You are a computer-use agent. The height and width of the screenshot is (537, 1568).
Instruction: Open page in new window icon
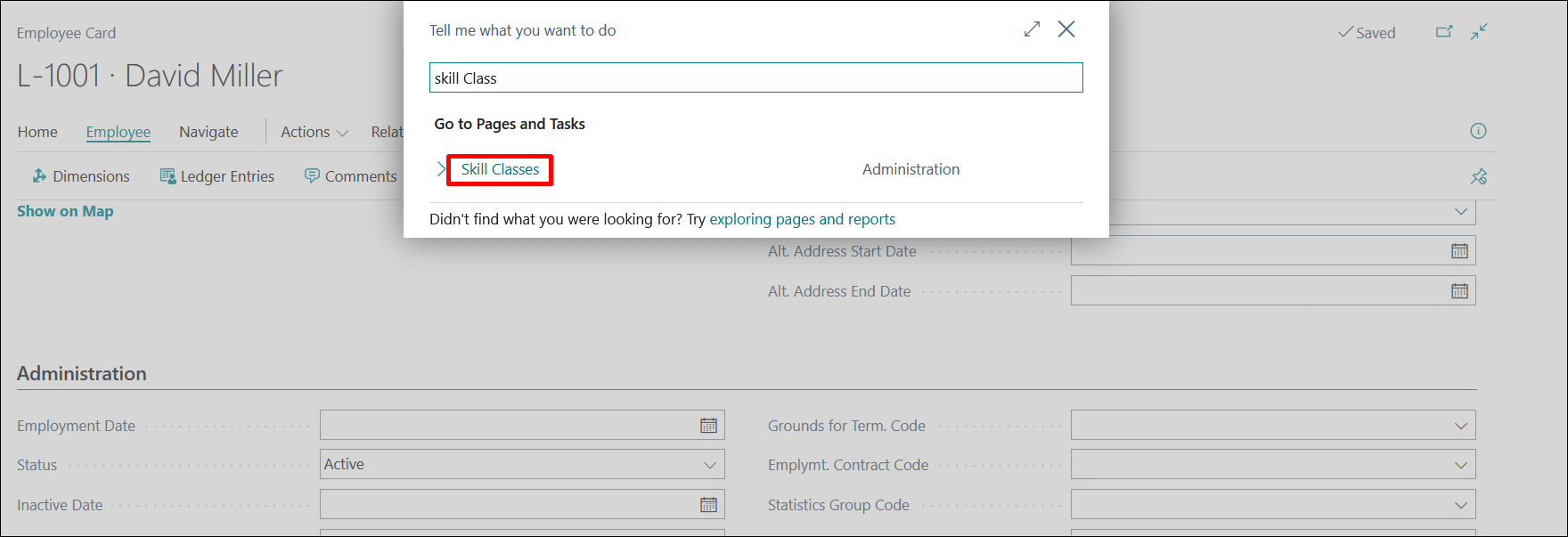coord(1444,32)
